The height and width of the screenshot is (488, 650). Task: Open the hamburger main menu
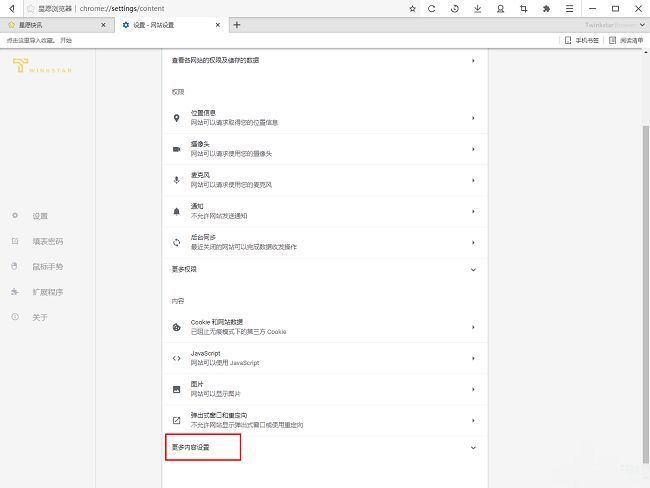570,9
